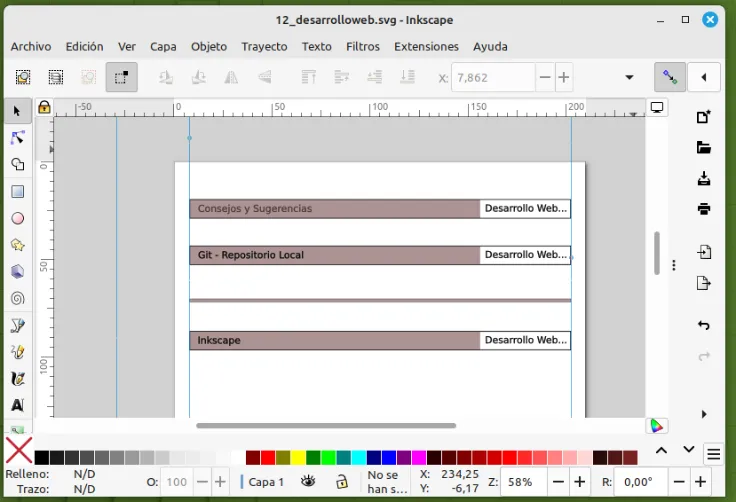Undo last action
The height and width of the screenshot is (502, 736).
click(x=704, y=325)
